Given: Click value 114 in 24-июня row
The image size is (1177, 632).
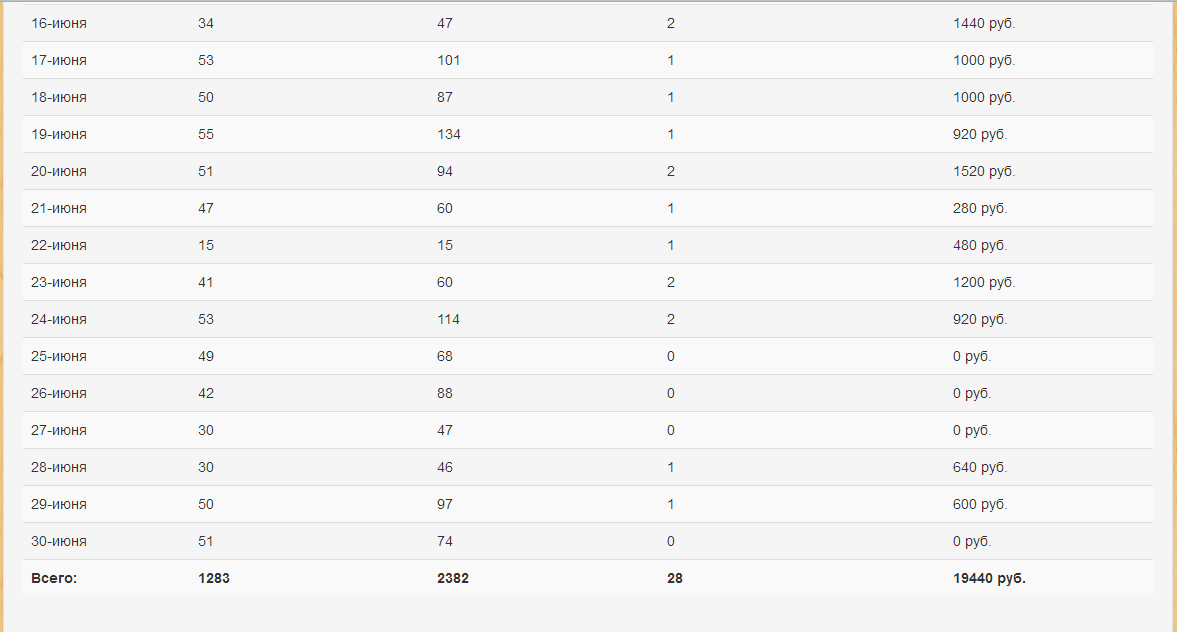Looking at the screenshot, I should (x=449, y=319).
